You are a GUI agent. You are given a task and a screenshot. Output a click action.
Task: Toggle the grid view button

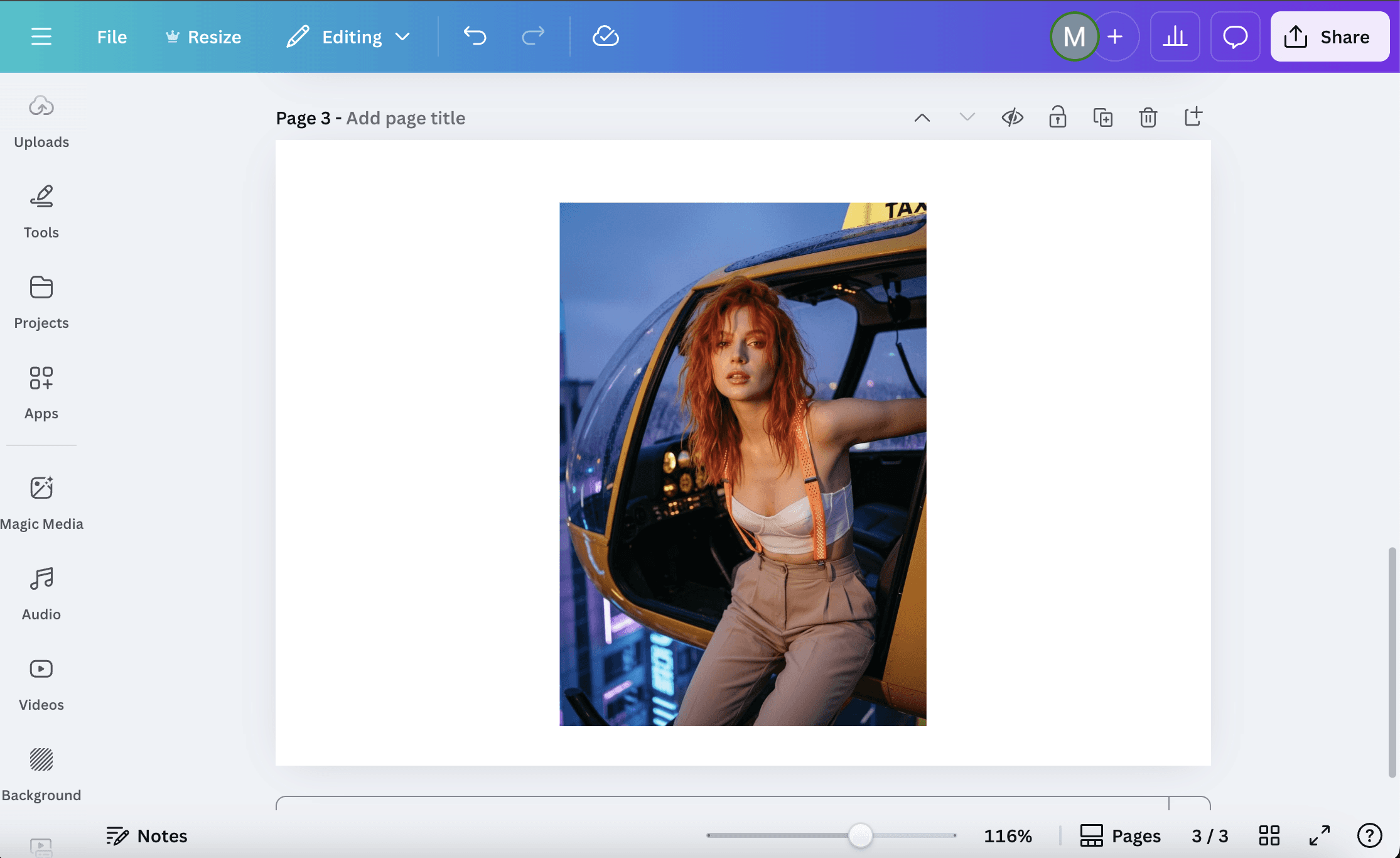coord(1269,835)
